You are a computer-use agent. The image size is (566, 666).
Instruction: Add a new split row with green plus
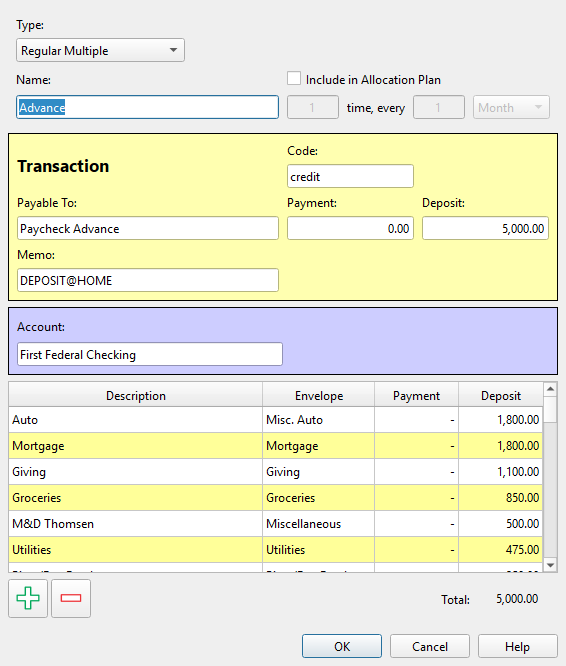pyautogui.click(x=28, y=598)
